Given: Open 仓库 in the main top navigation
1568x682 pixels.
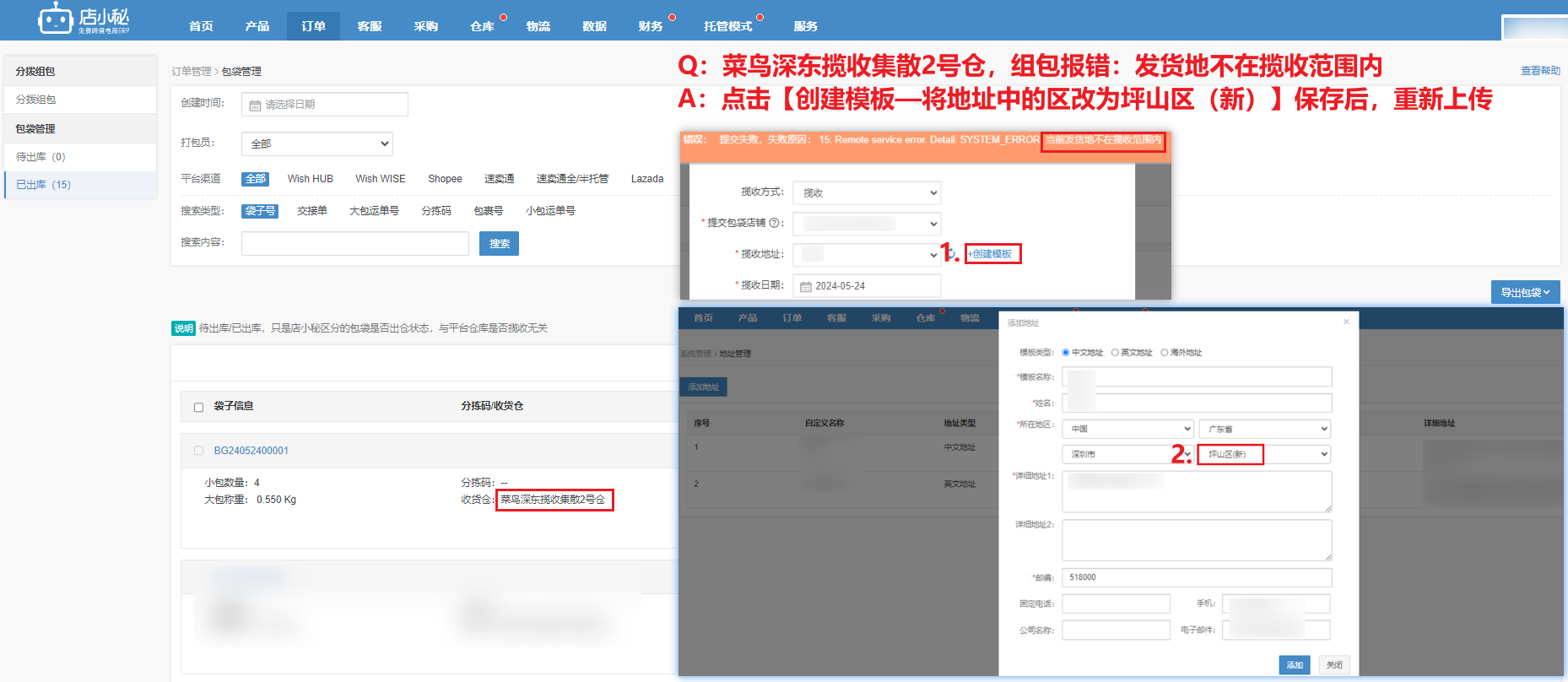Looking at the screenshot, I should coord(482,26).
